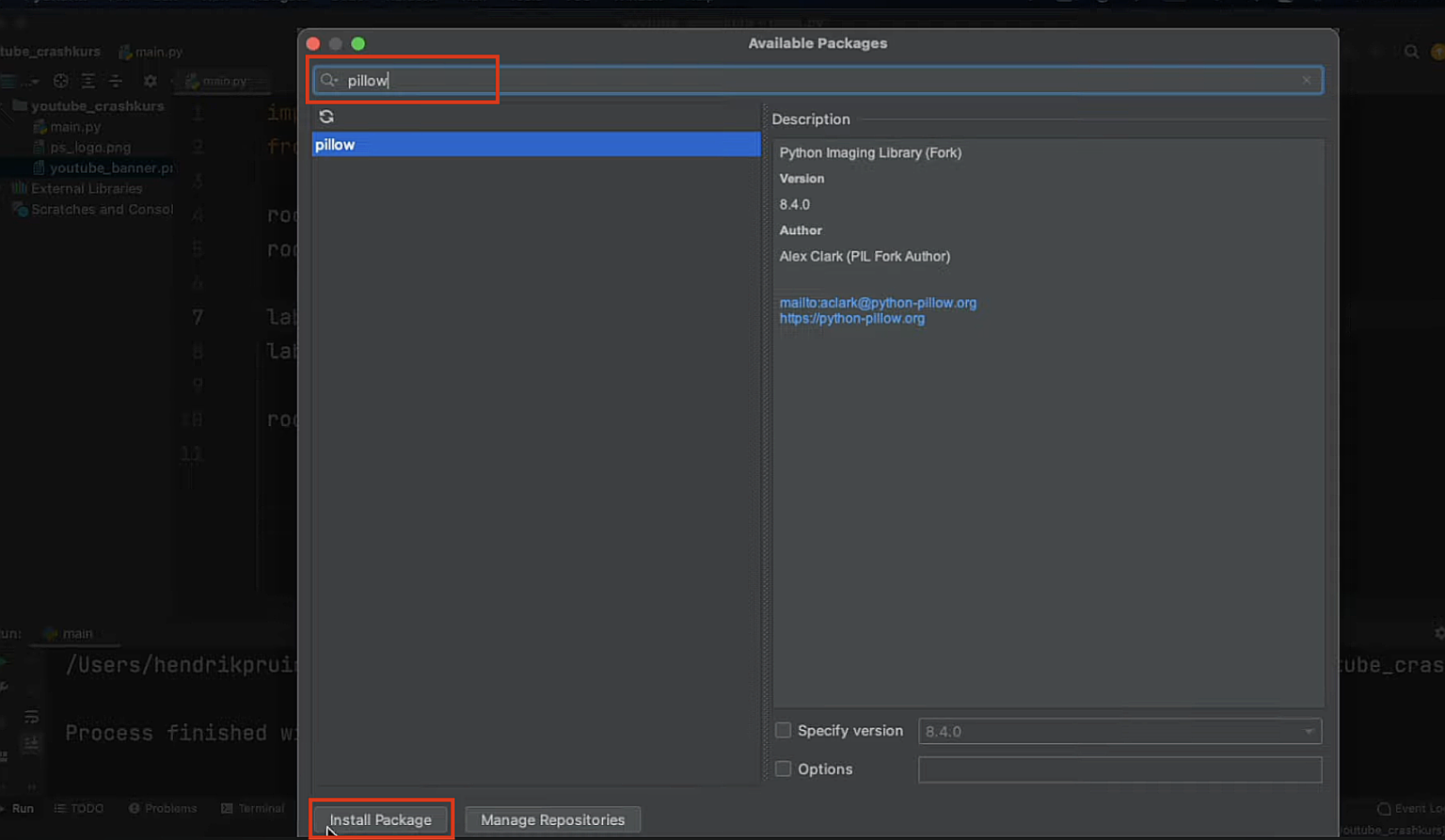Open the Terminal tool window tab
The height and width of the screenshot is (840, 1445).
point(254,808)
